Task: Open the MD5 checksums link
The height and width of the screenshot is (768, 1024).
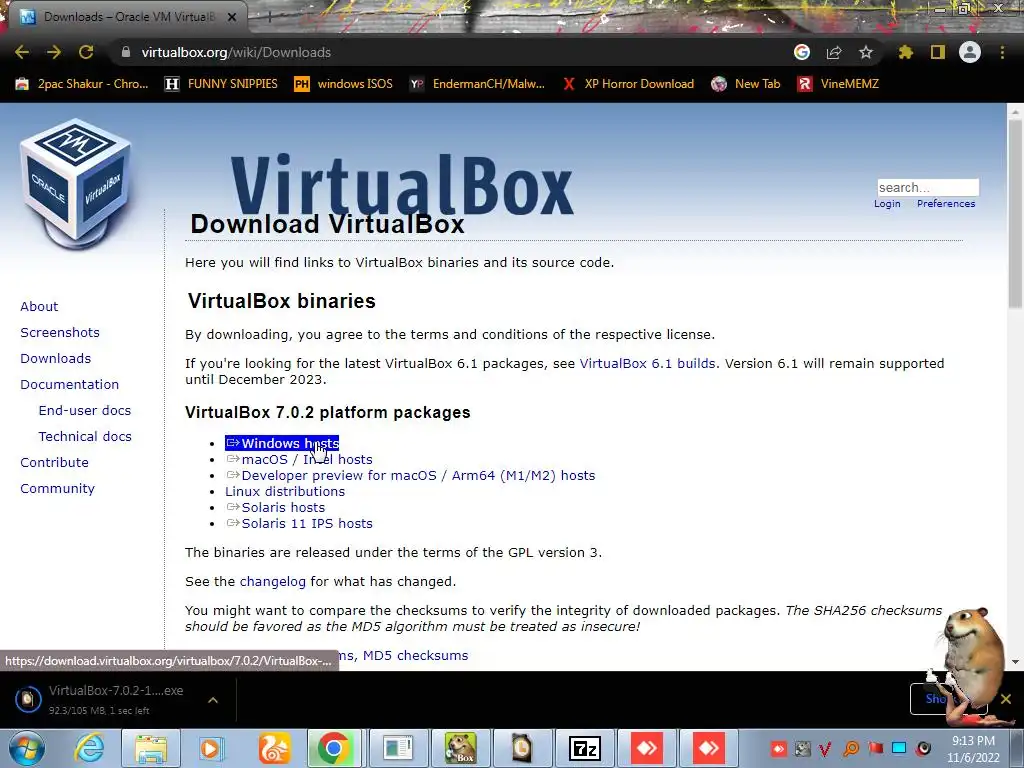Action: [x=415, y=656]
